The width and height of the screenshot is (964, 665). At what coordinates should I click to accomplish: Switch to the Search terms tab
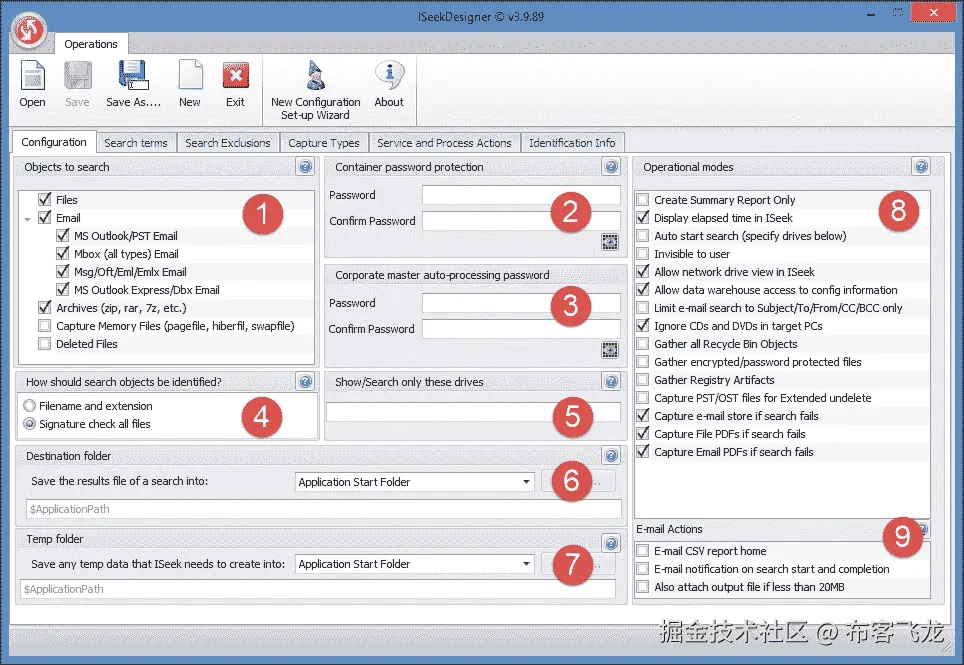pyautogui.click(x=136, y=143)
